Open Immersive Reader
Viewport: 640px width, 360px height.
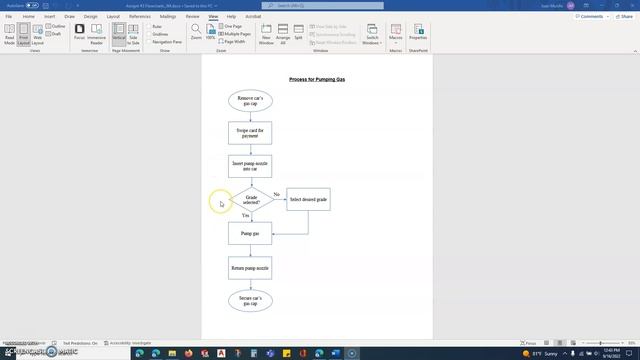96,34
